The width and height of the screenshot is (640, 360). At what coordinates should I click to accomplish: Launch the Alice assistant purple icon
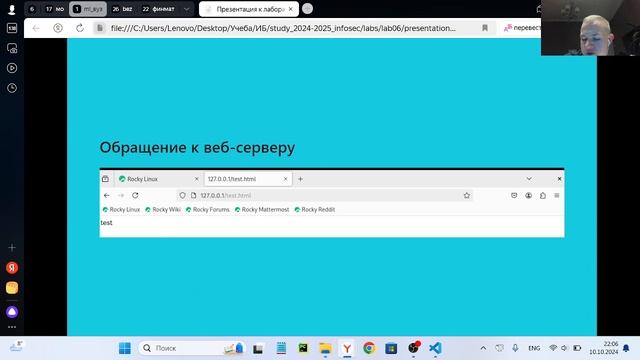[12, 312]
